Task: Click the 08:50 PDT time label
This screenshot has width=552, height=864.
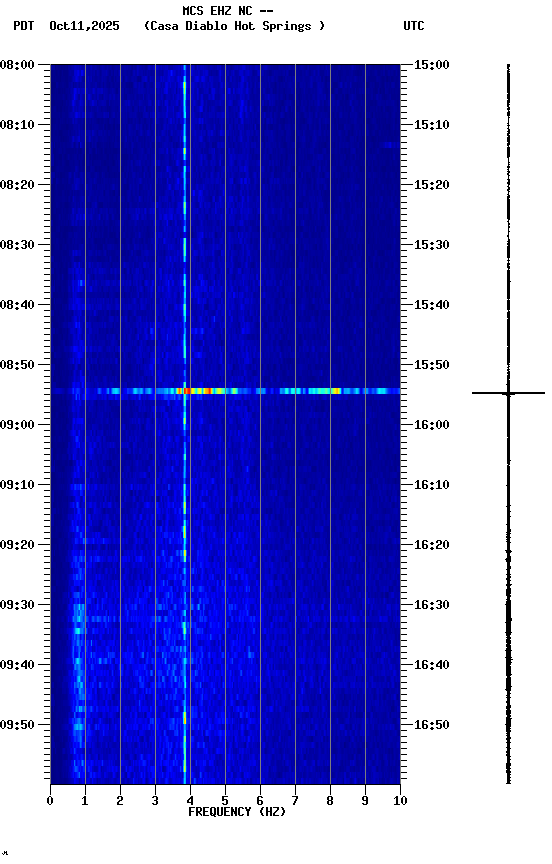Action: coord(17,365)
